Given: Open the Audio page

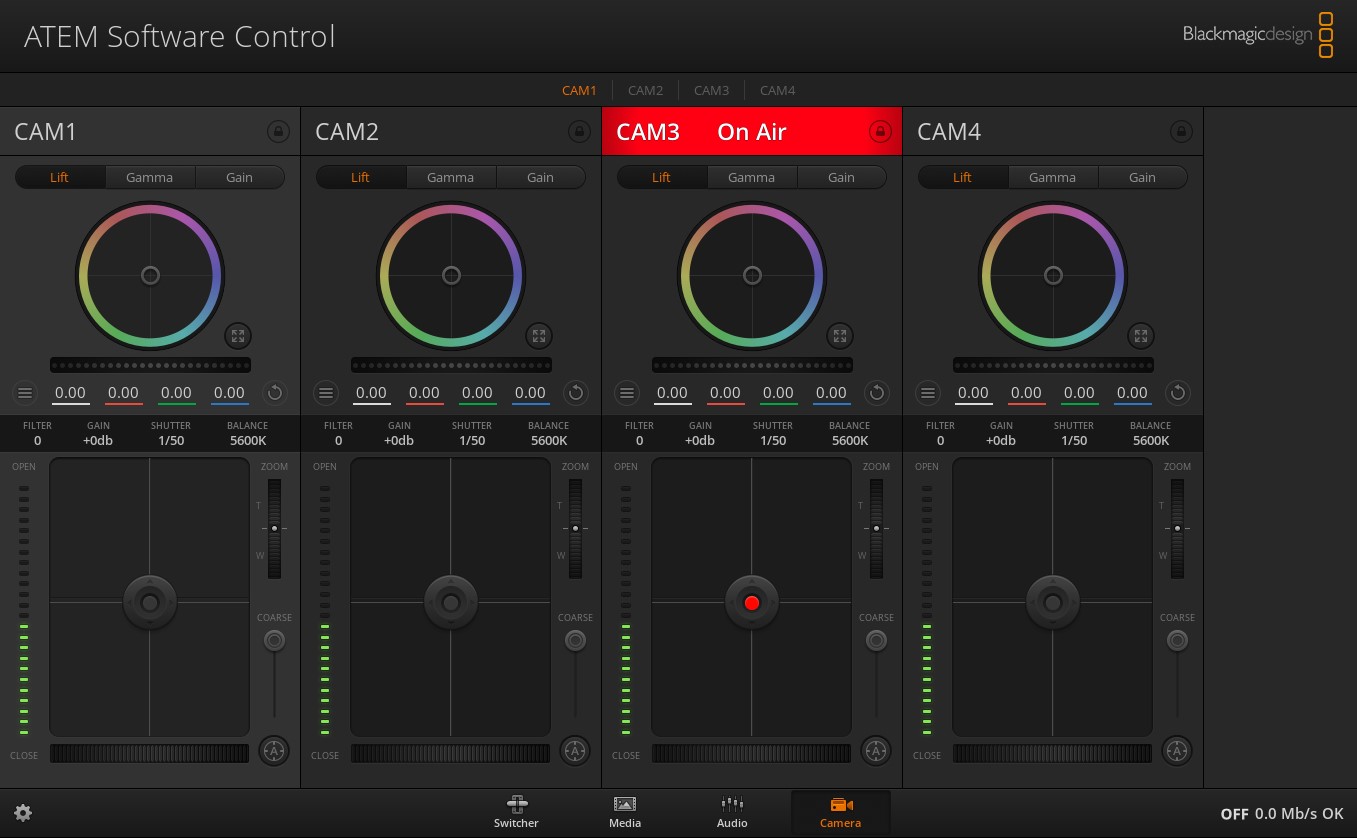Looking at the screenshot, I should pyautogui.click(x=732, y=813).
